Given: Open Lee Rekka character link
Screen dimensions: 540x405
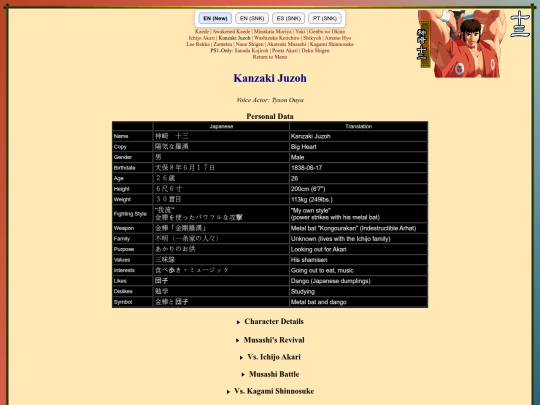Looking at the screenshot, I should click(x=198, y=44).
